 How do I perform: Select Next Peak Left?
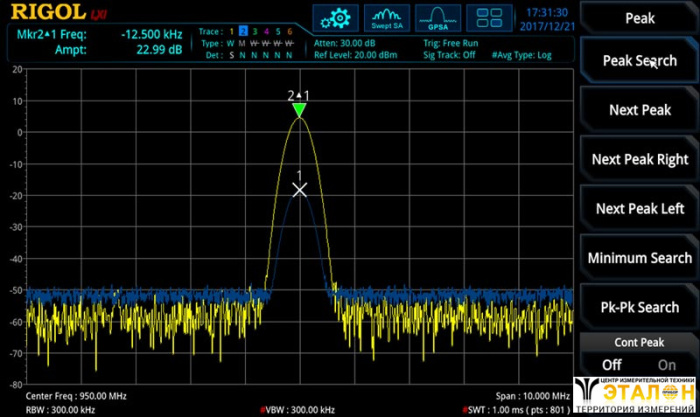639,208
